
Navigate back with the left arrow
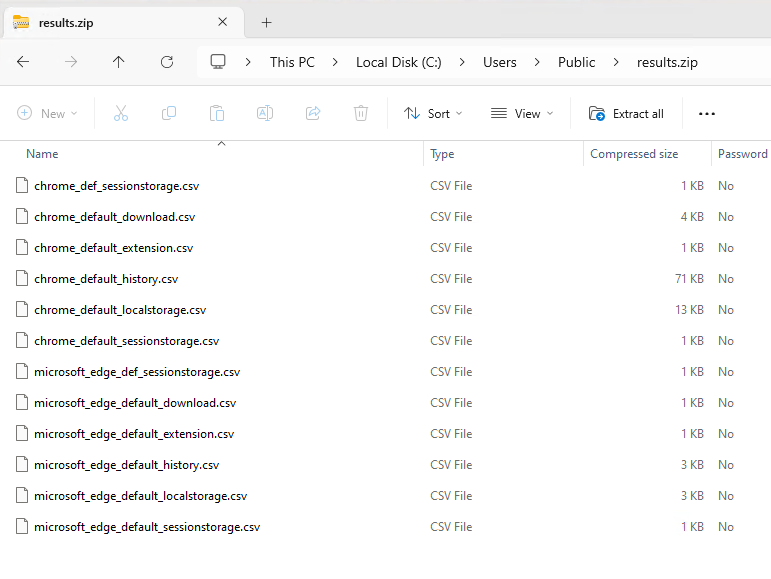coord(23,62)
